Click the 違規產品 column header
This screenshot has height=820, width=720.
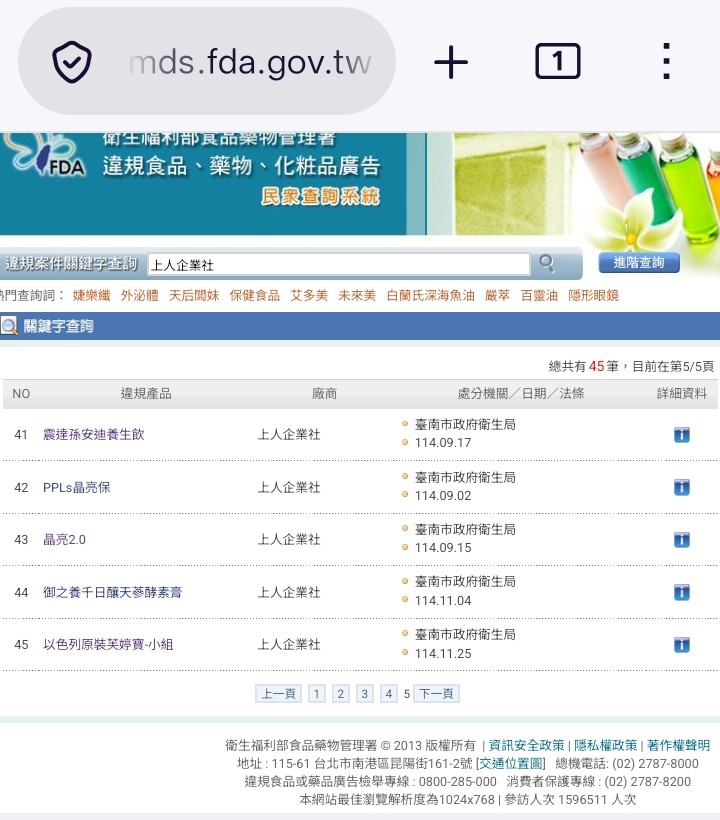(146, 393)
